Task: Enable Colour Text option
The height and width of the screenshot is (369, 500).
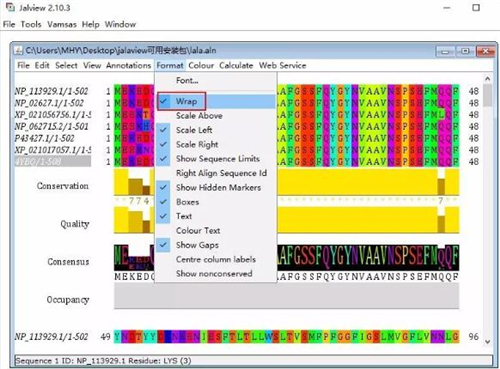Action: tap(216, 230)
